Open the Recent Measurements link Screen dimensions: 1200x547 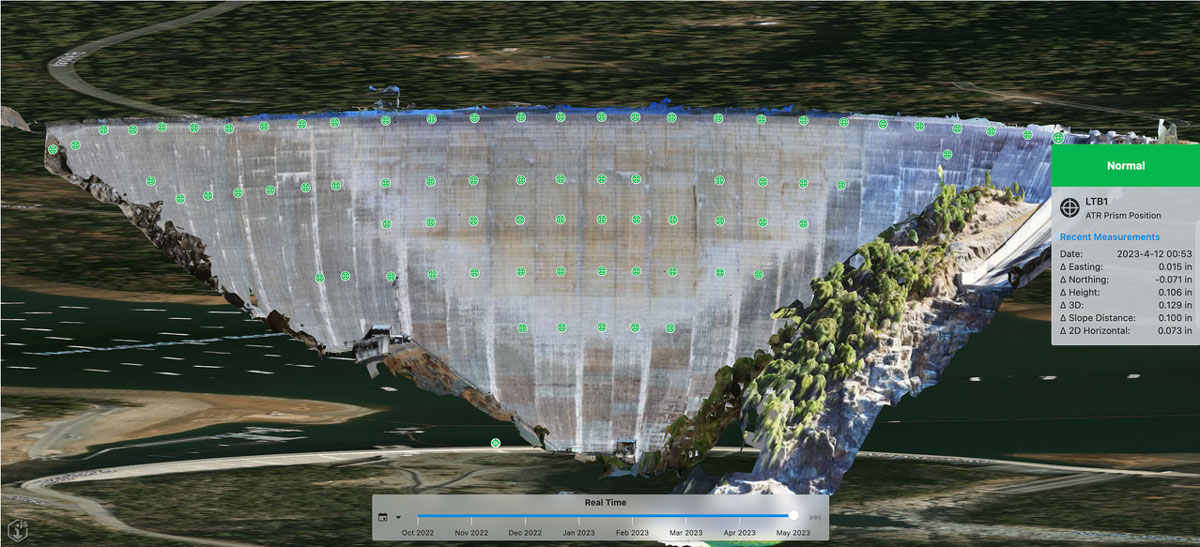[x=1109, y=237]
